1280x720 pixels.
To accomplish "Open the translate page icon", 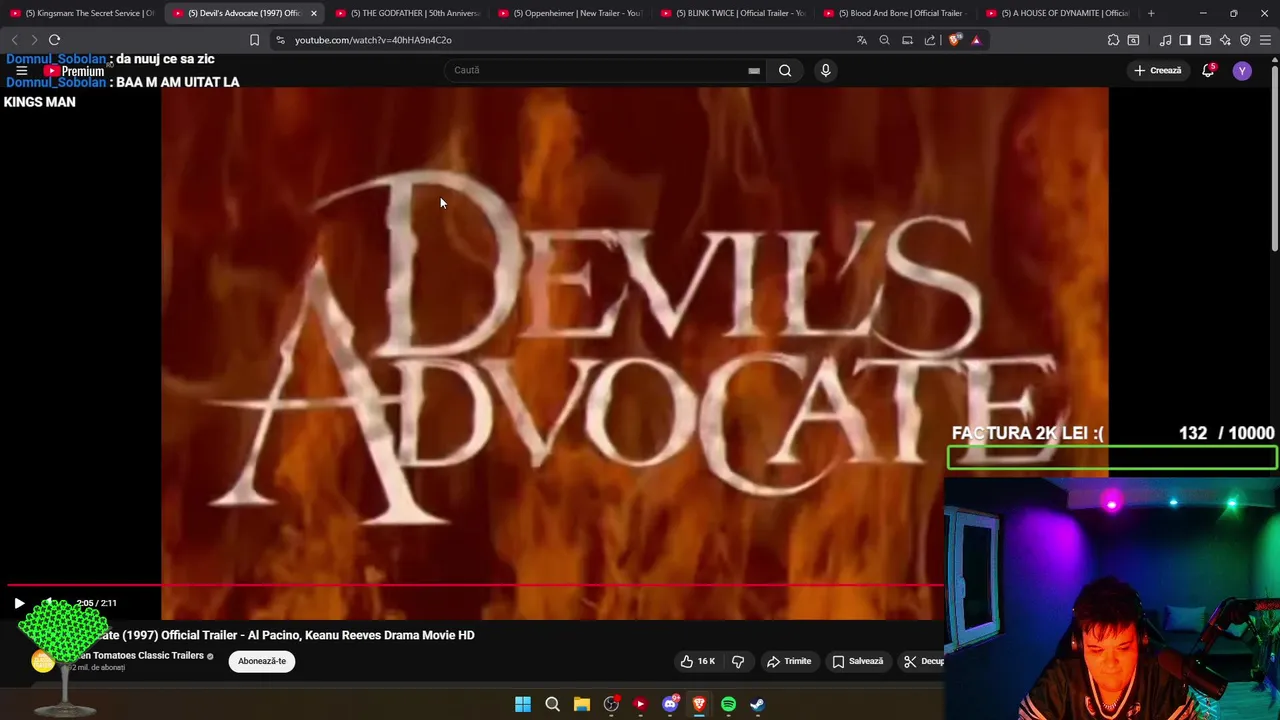I will [x=862, y=40].
